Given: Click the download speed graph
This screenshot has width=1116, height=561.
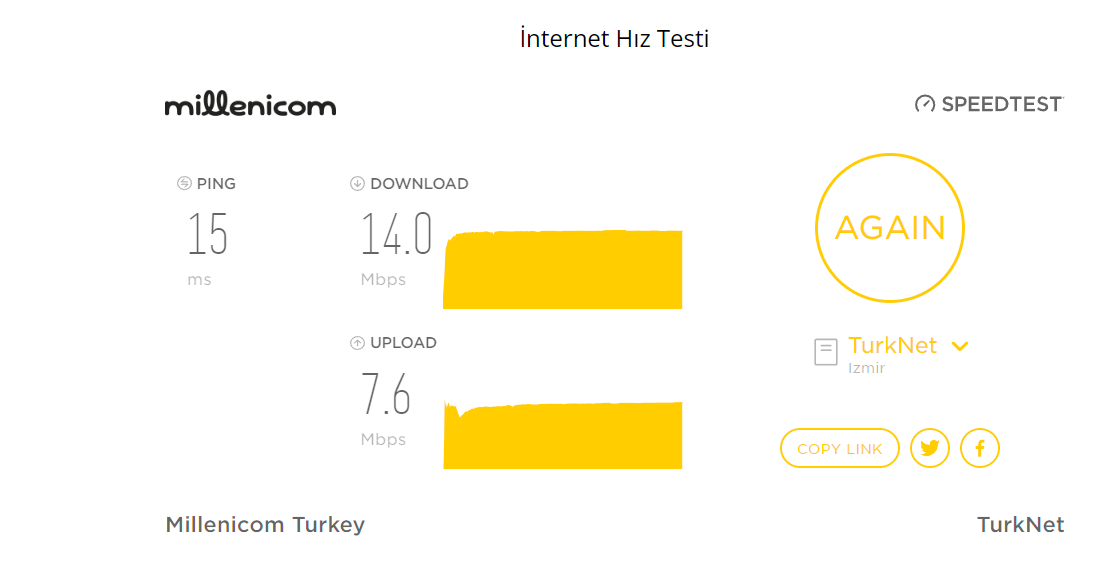Looking at the screenshot, I should [x=562, y=269].
